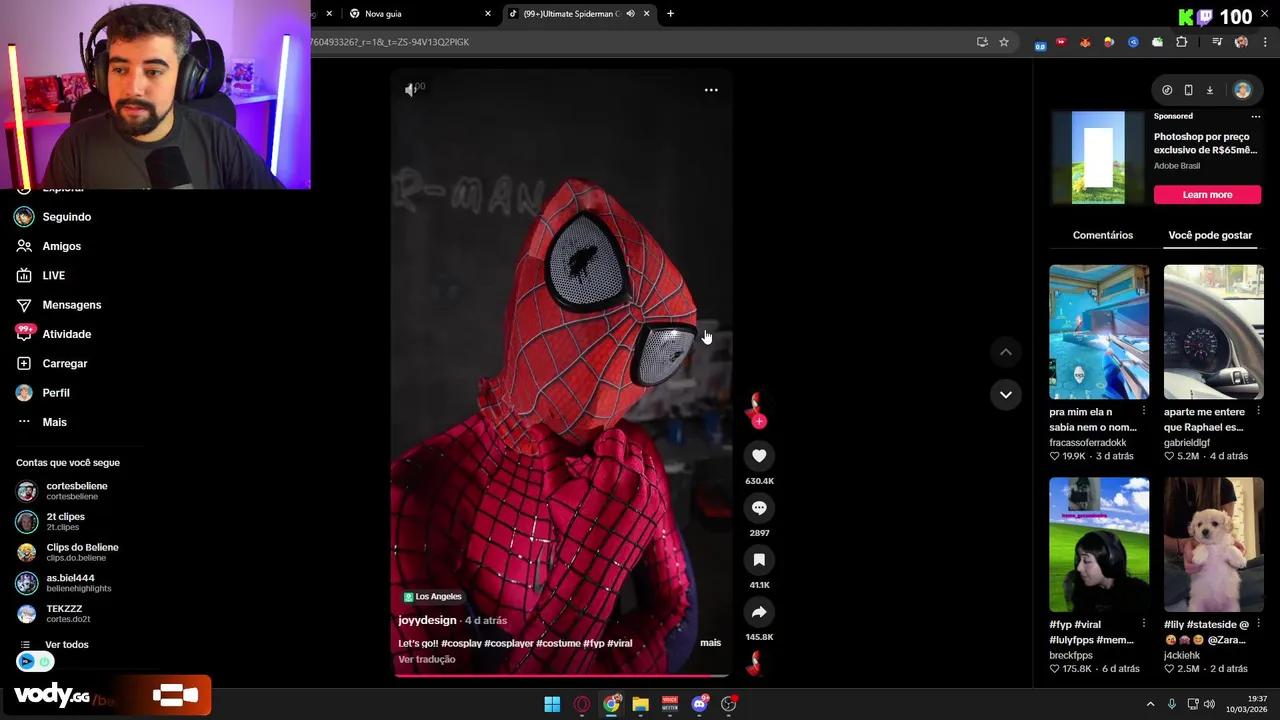Viewport: 1280px width, 720px height.
Task: Click the MetaMask fox extension icon
Action: [1085, 42]
